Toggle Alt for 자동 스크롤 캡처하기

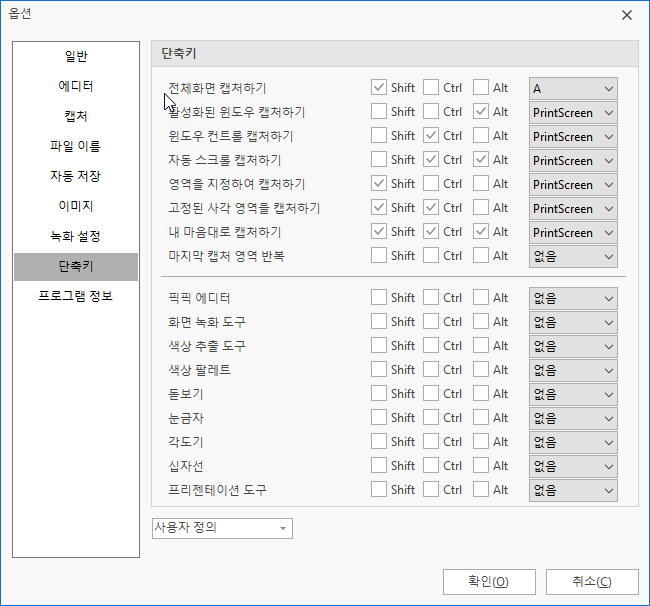(x=481, y=160)
